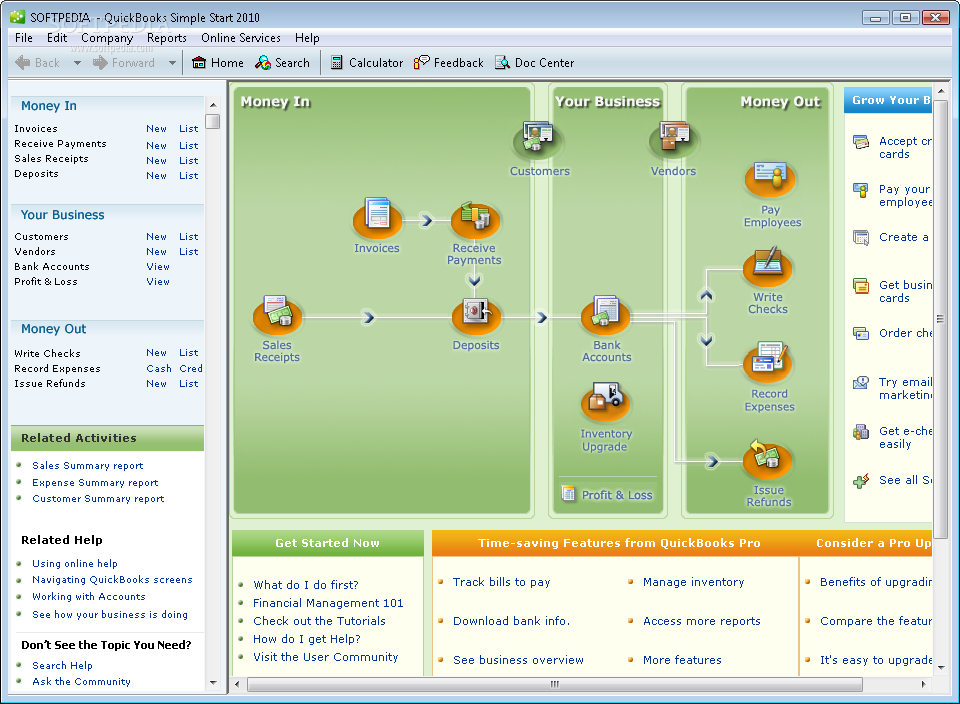The image size is (960, 704).
Task: Open the Edit menu
Action: (x=57, y=38)
